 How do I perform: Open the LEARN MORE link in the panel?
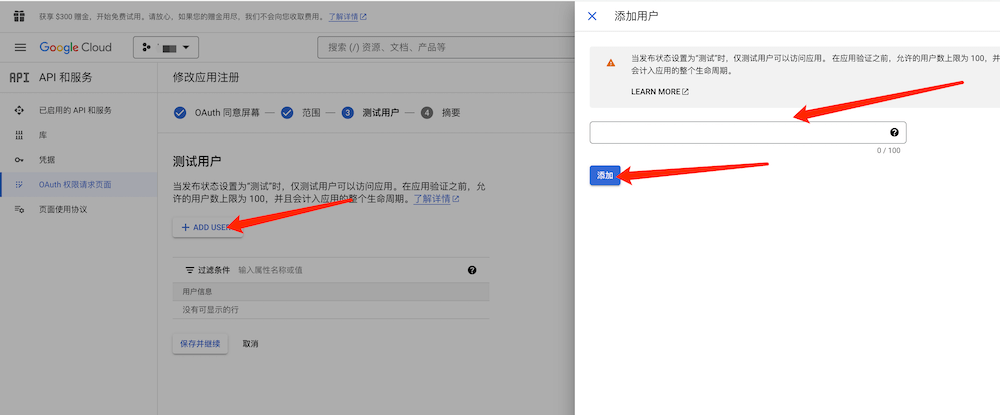point(659,91)
